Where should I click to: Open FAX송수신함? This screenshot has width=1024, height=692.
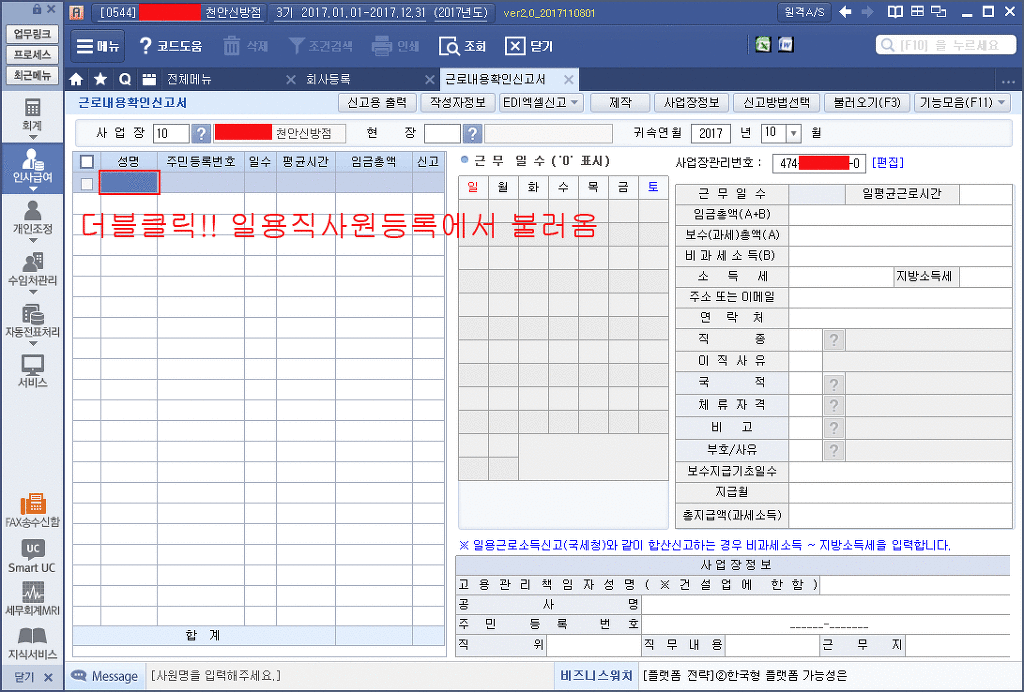[32, 510]
